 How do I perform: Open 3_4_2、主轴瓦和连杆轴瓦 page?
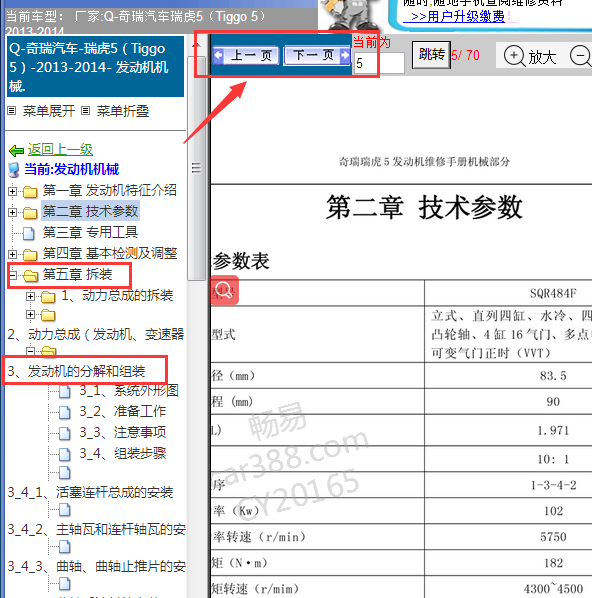point(97,529)
